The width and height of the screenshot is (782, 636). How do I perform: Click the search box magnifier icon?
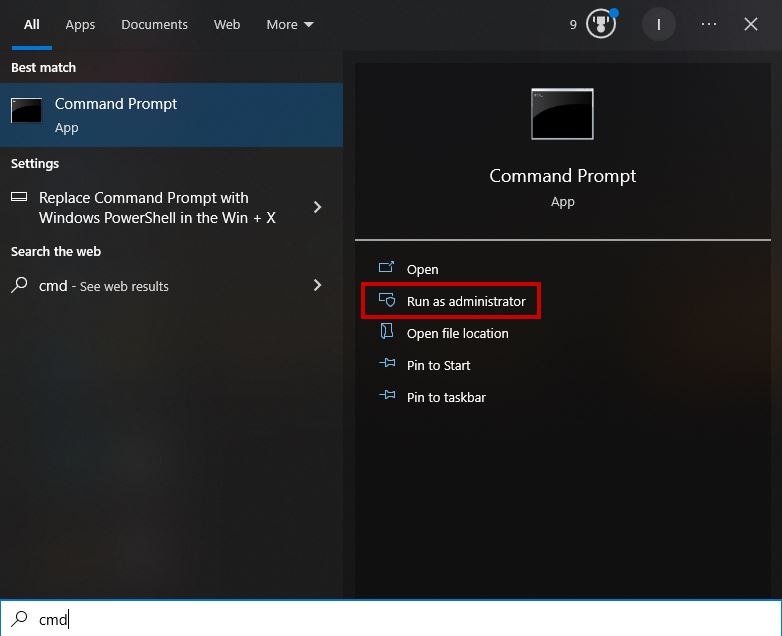tap(19, 618)
